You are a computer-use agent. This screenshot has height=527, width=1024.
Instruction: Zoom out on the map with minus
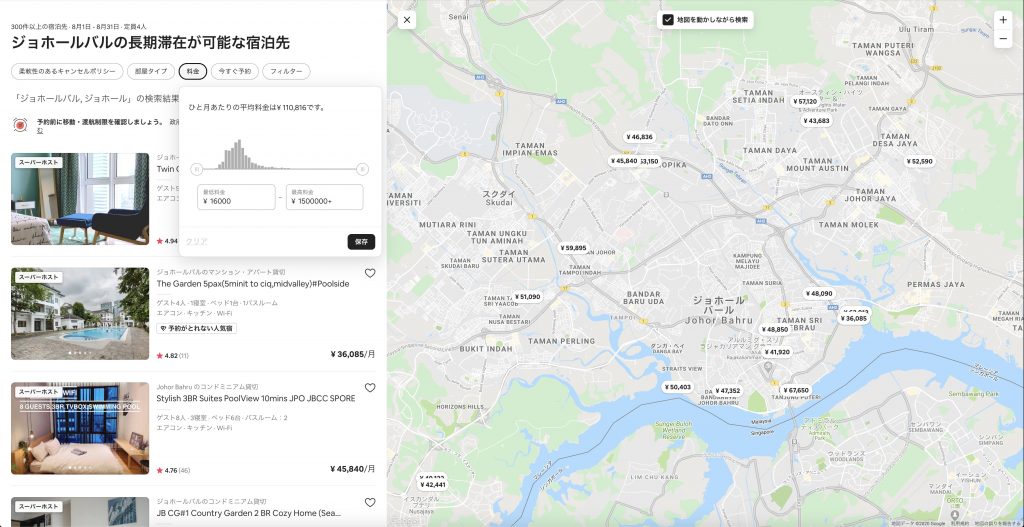click(1003, 39)
